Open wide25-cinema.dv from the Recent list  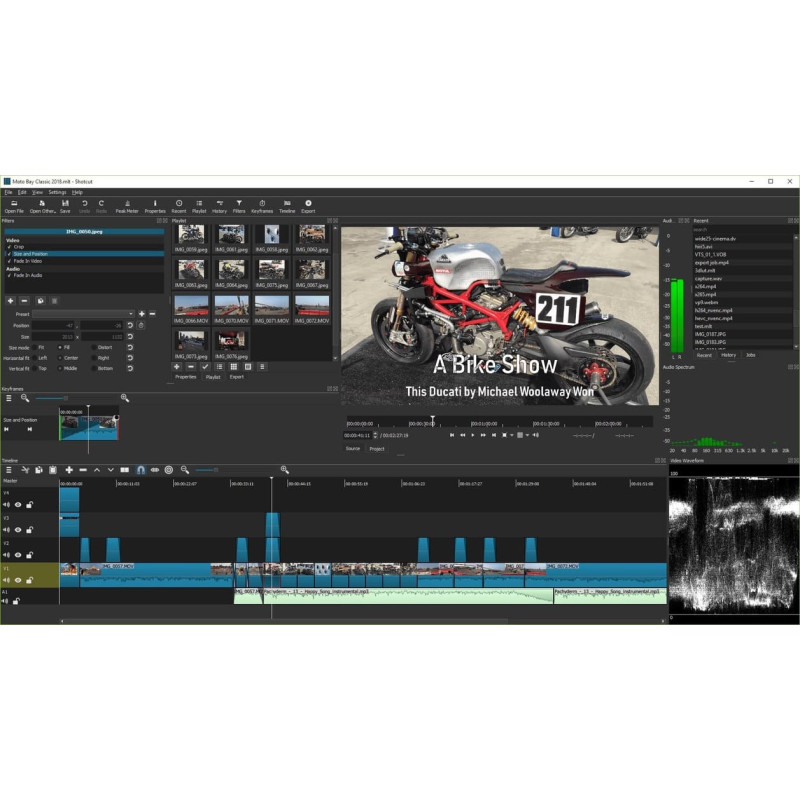coord(715,239)
